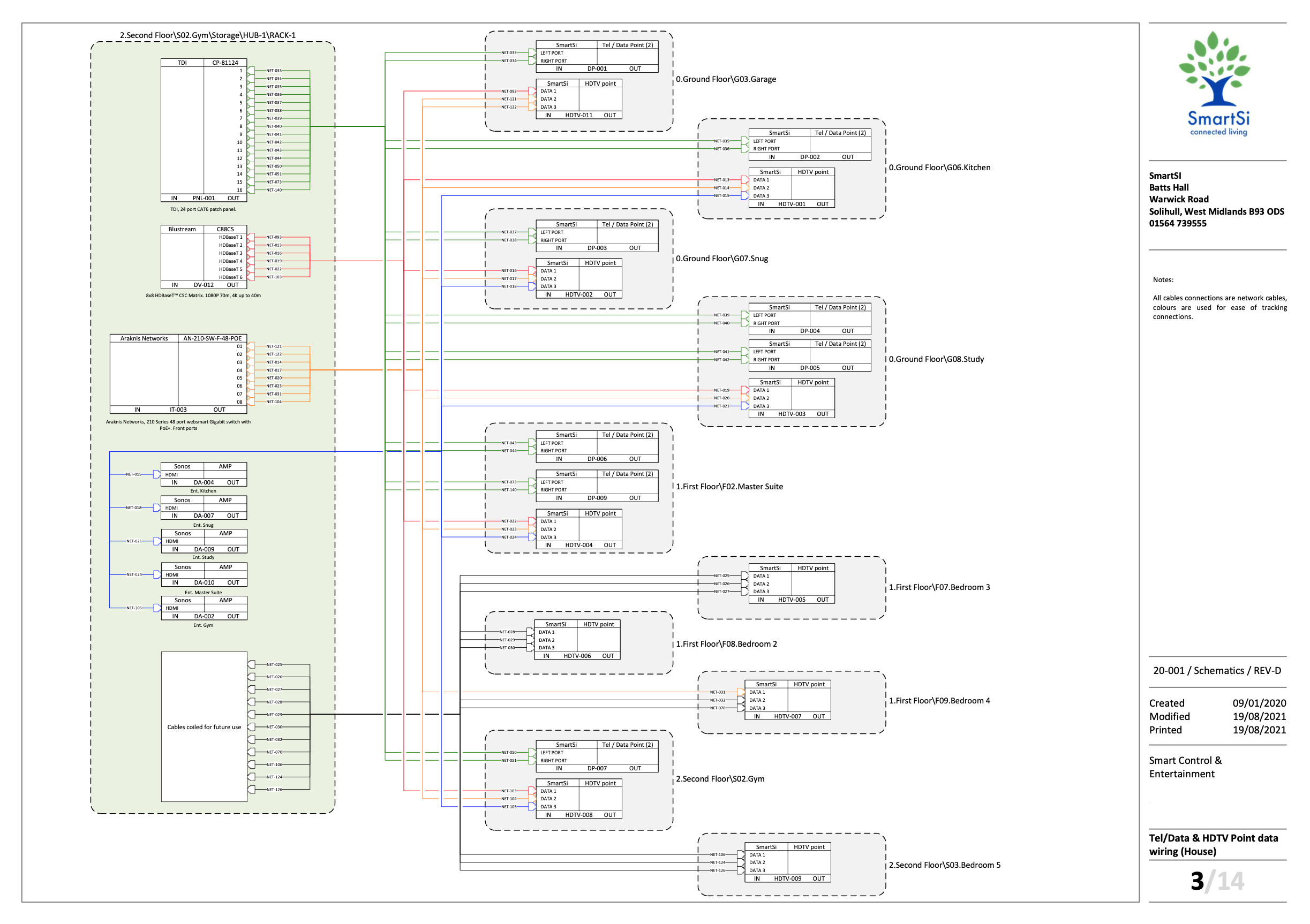Screen dimensions: 1310x924
Task: Select the rack title ending in HUB-1\RACK-1
Action: [x=208, y=35]
